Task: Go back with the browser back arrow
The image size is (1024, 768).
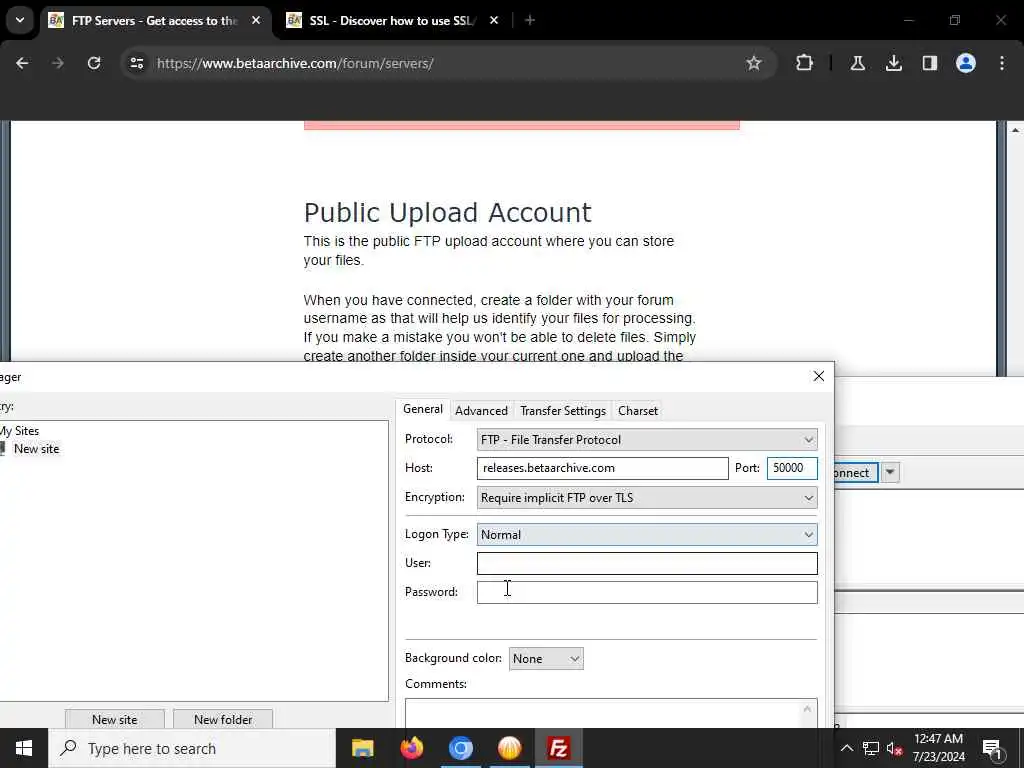Action: click(x=22, y=63)
